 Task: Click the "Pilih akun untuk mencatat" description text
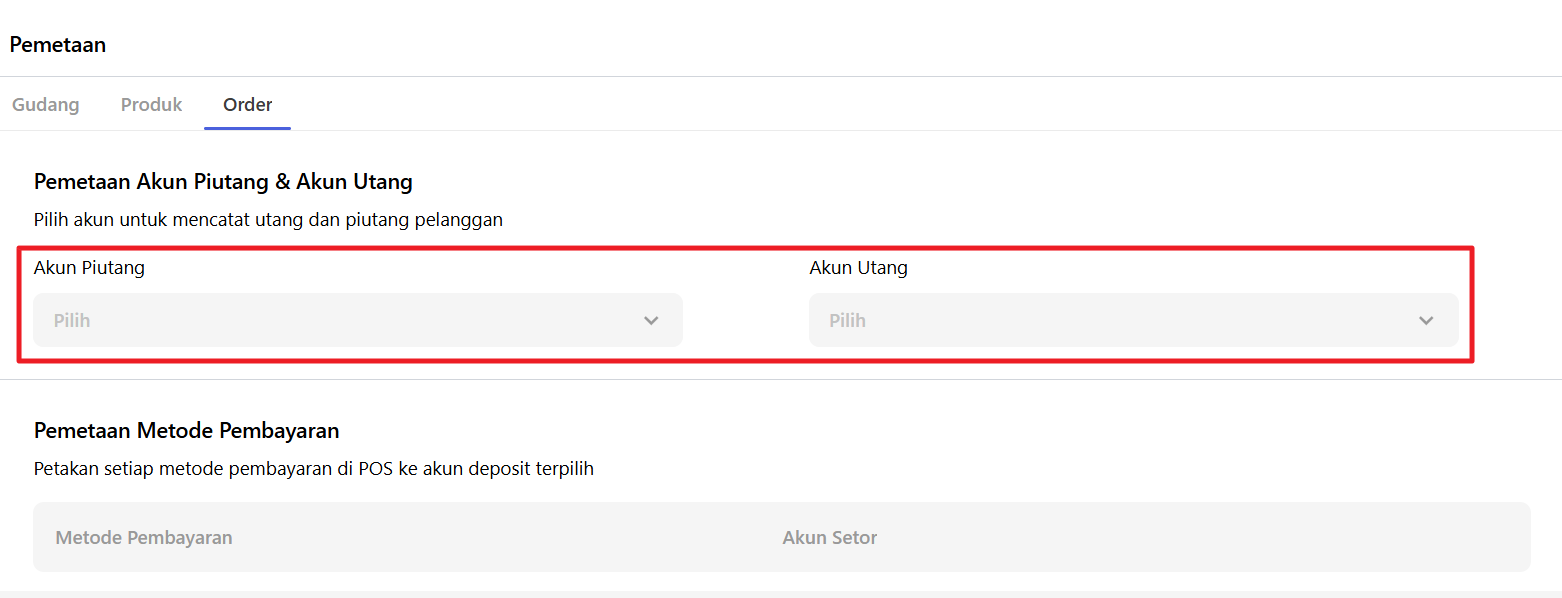268,220
